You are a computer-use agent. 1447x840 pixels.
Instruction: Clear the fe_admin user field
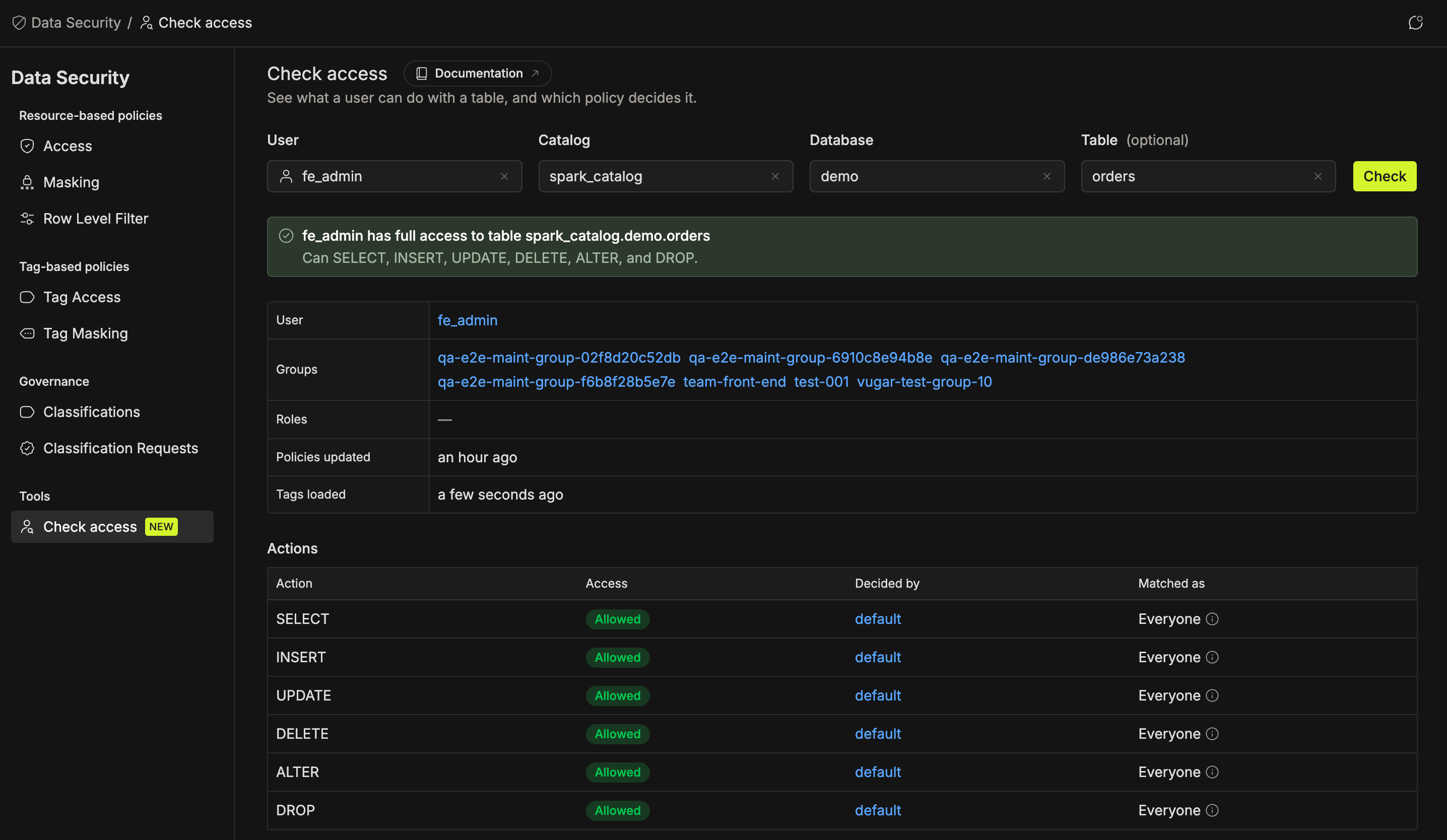pos(504,177)
